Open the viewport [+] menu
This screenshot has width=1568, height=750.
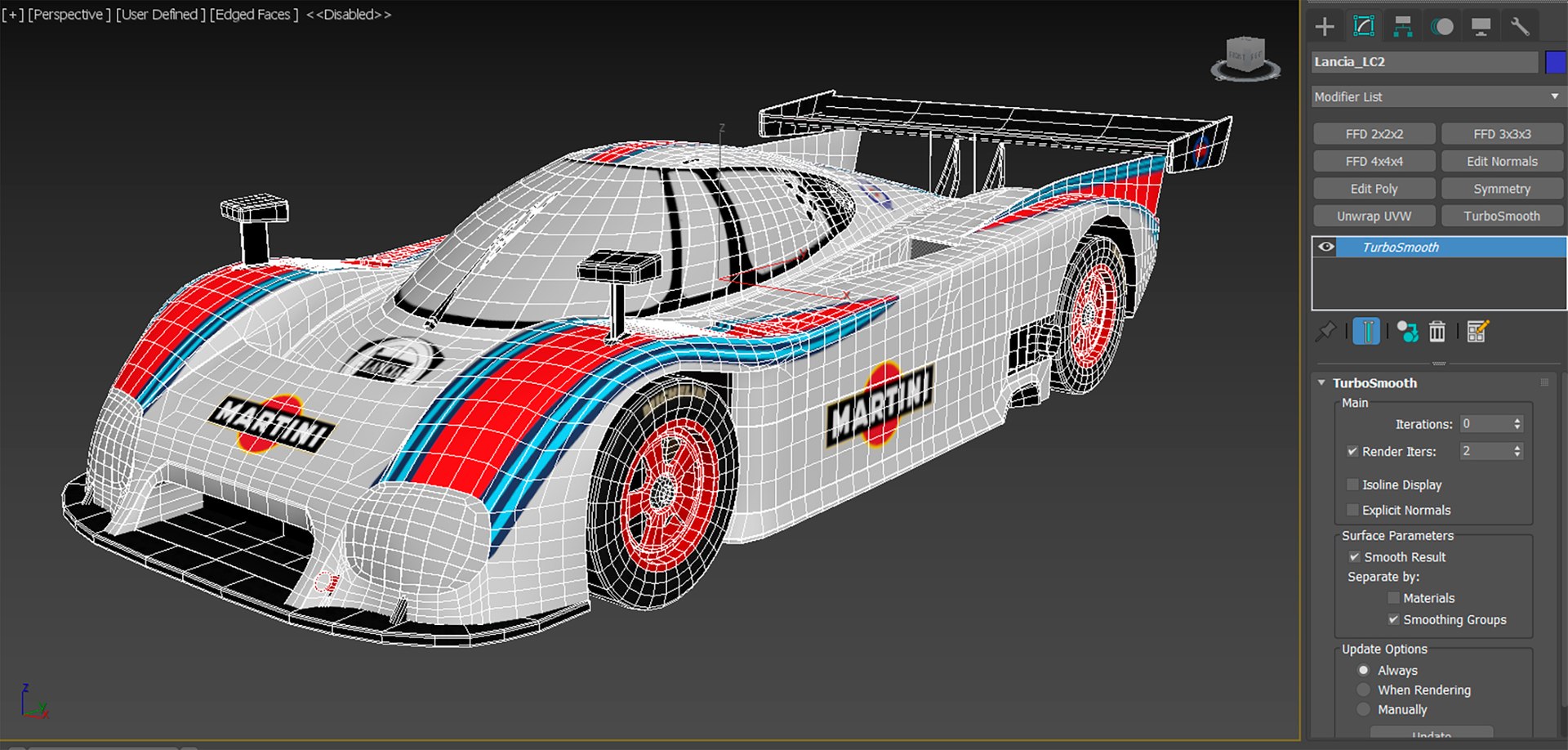pyautogui.click(x=12, y=15)
